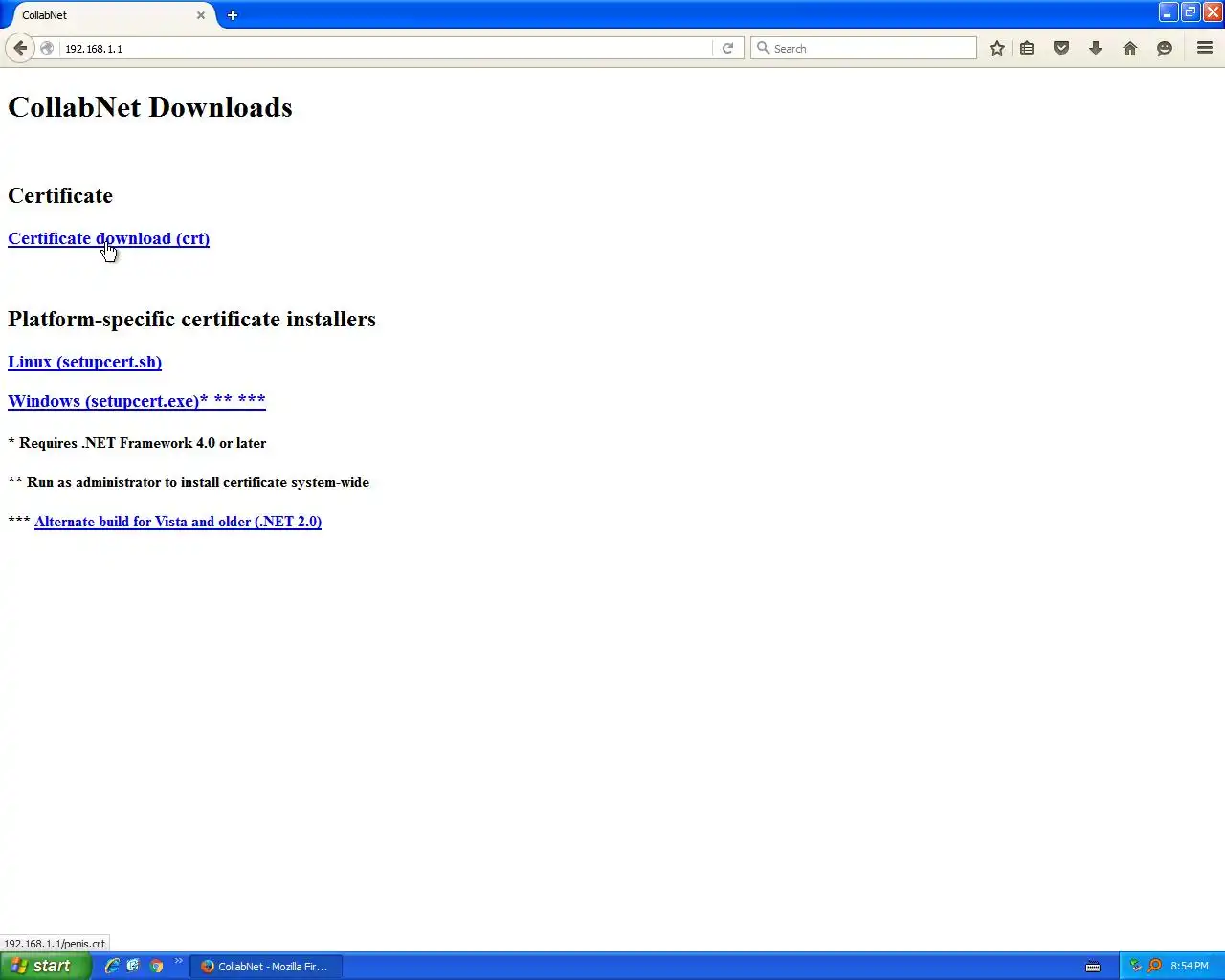
Task: Go to the Firefox home page icon
Action: pos(1130,48)
